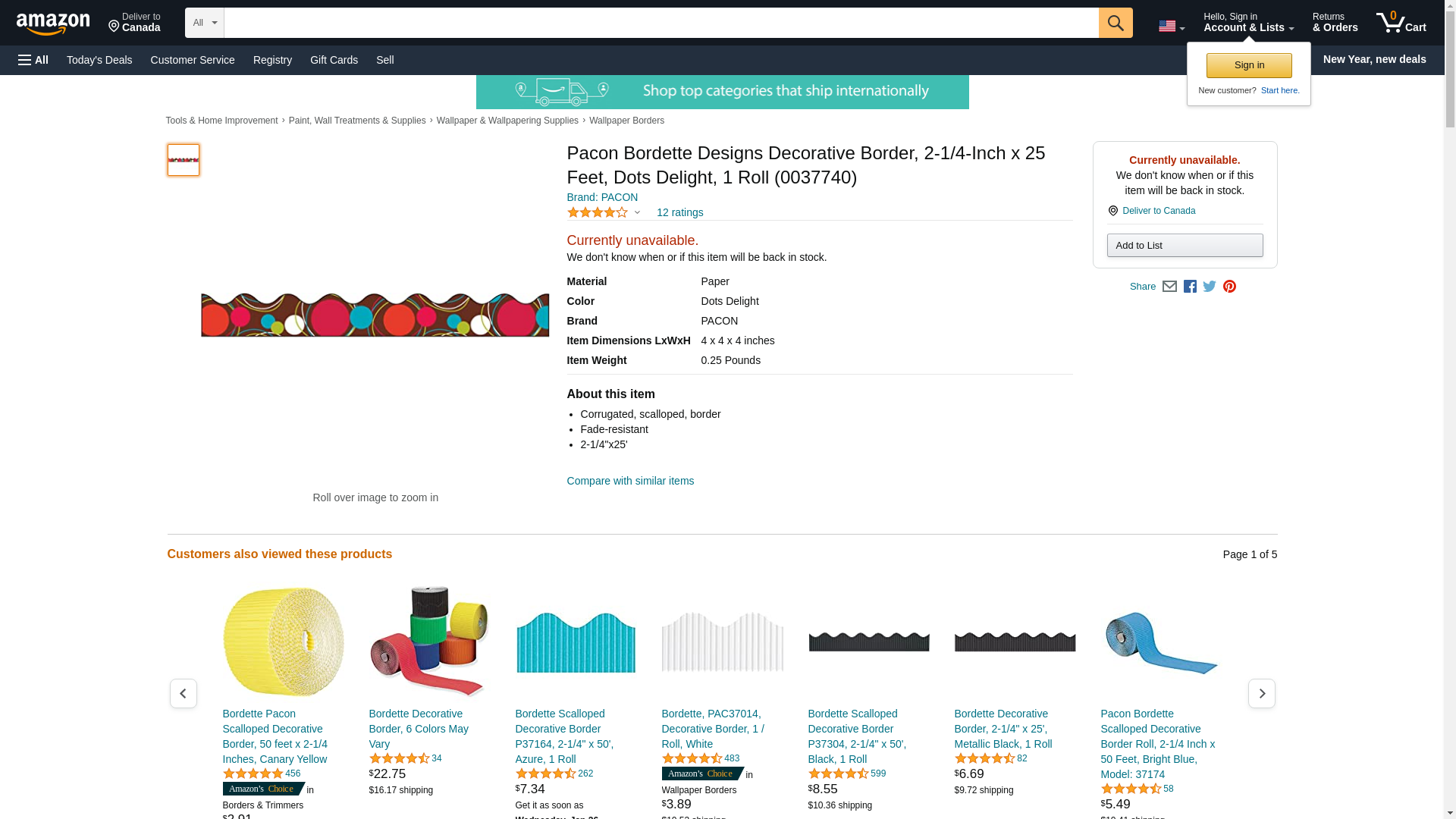Share via email envelope icon
The image size is (1456, 819).
pos(1169,287)
